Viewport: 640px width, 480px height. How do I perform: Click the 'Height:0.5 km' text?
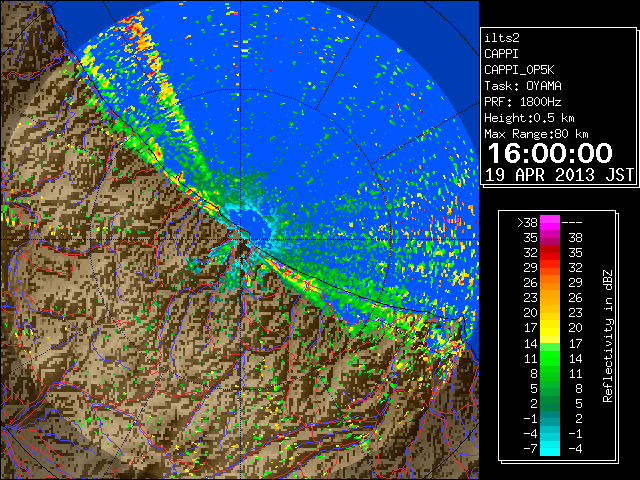click(529, 118)
